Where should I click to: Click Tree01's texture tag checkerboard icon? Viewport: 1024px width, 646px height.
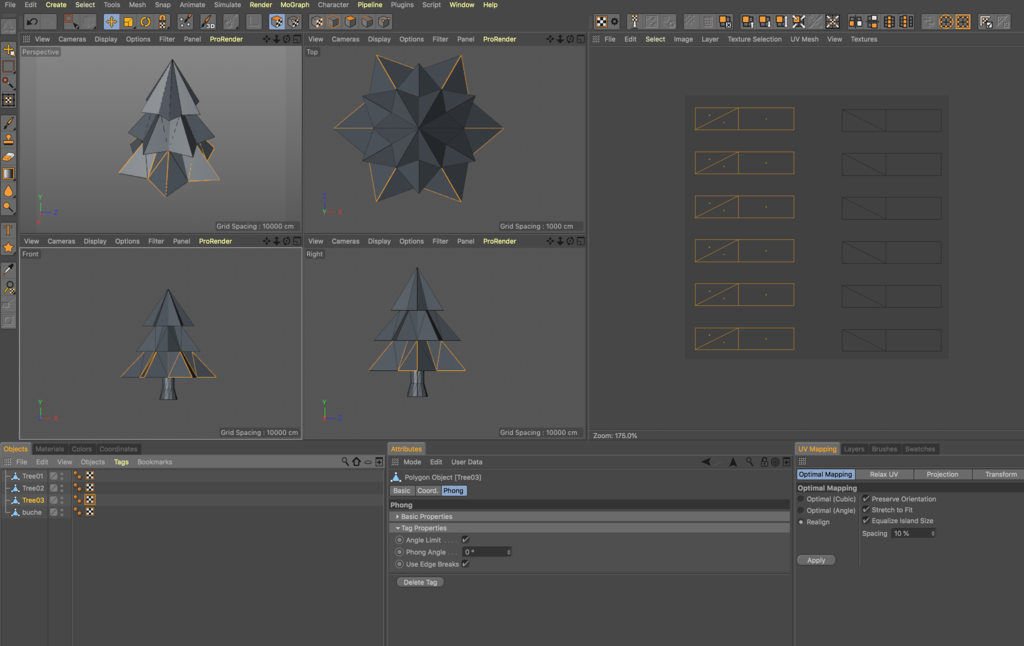click(x=90, y=476)
